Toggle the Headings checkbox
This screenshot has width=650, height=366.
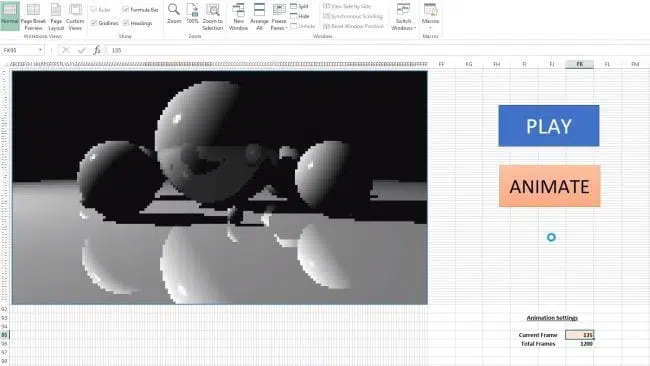pyautogui.click(x=126, y=23)
